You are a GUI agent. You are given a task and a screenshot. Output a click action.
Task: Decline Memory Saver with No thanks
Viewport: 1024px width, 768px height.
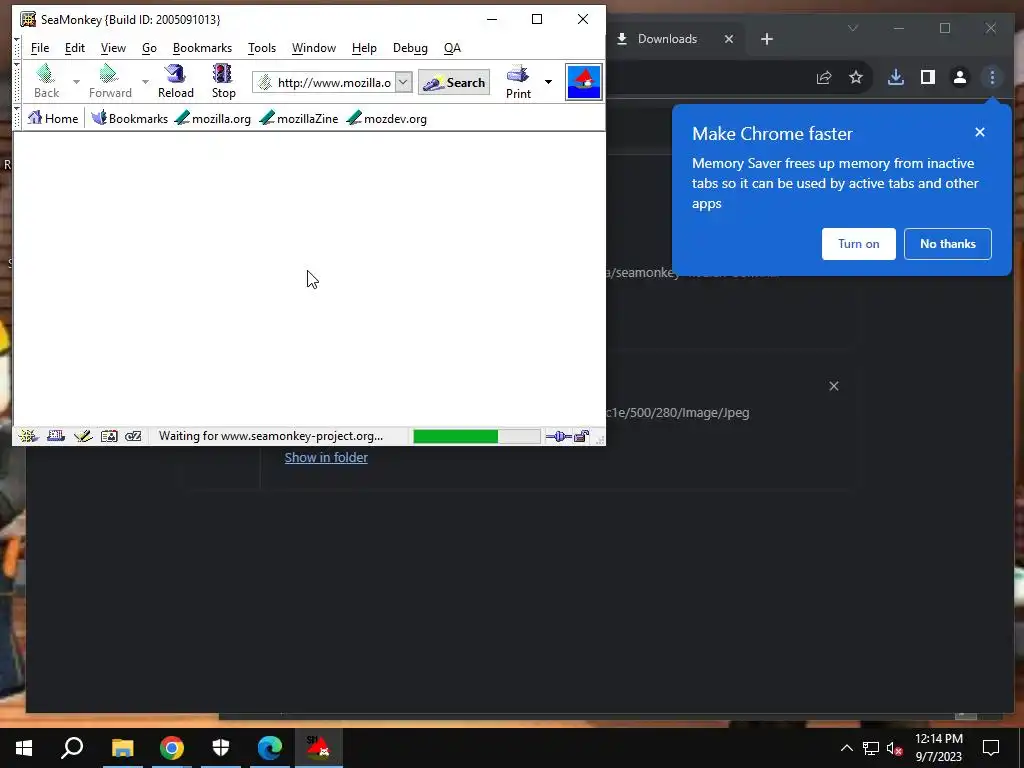[948, 244]
